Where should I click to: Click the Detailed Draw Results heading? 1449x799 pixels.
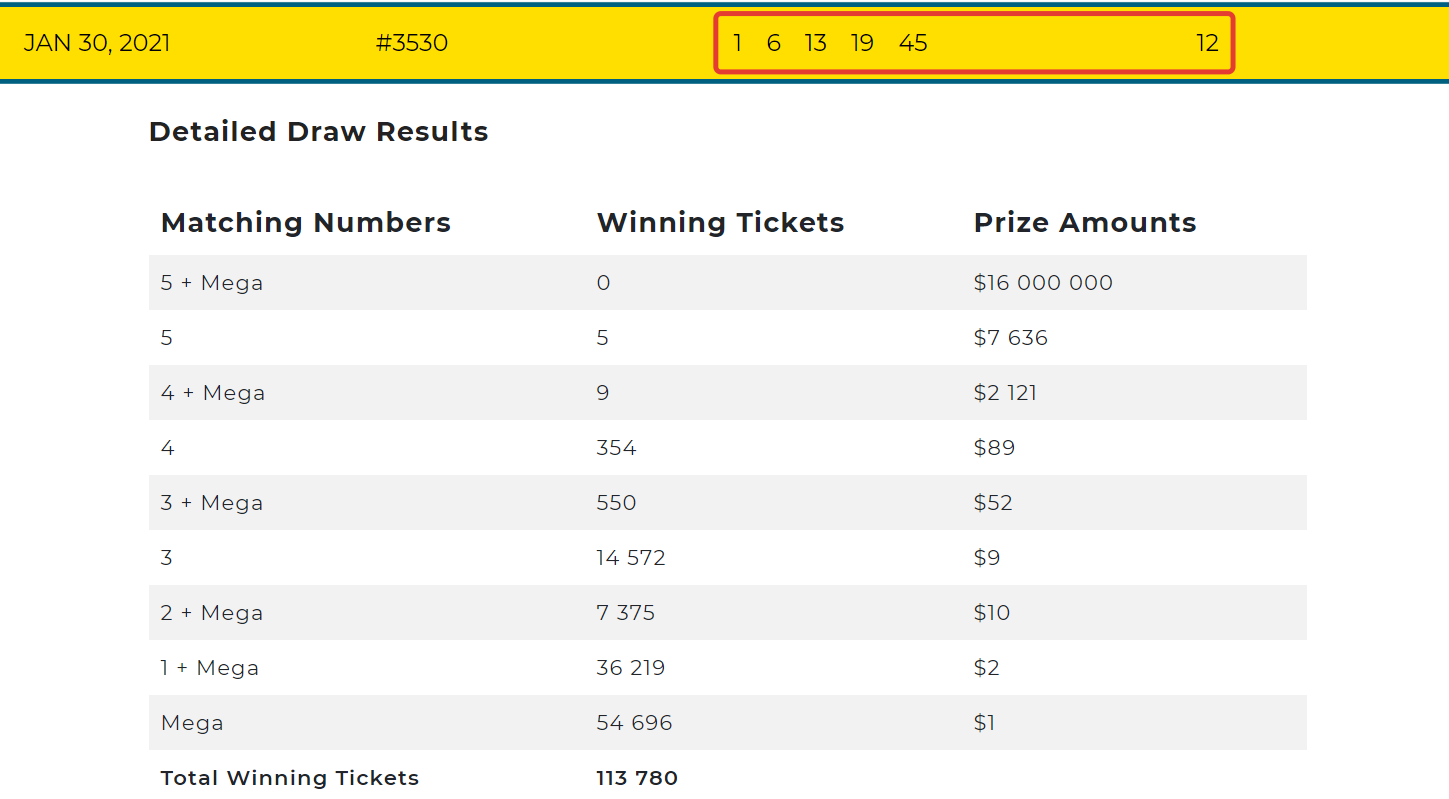click(x=319, y=132)
